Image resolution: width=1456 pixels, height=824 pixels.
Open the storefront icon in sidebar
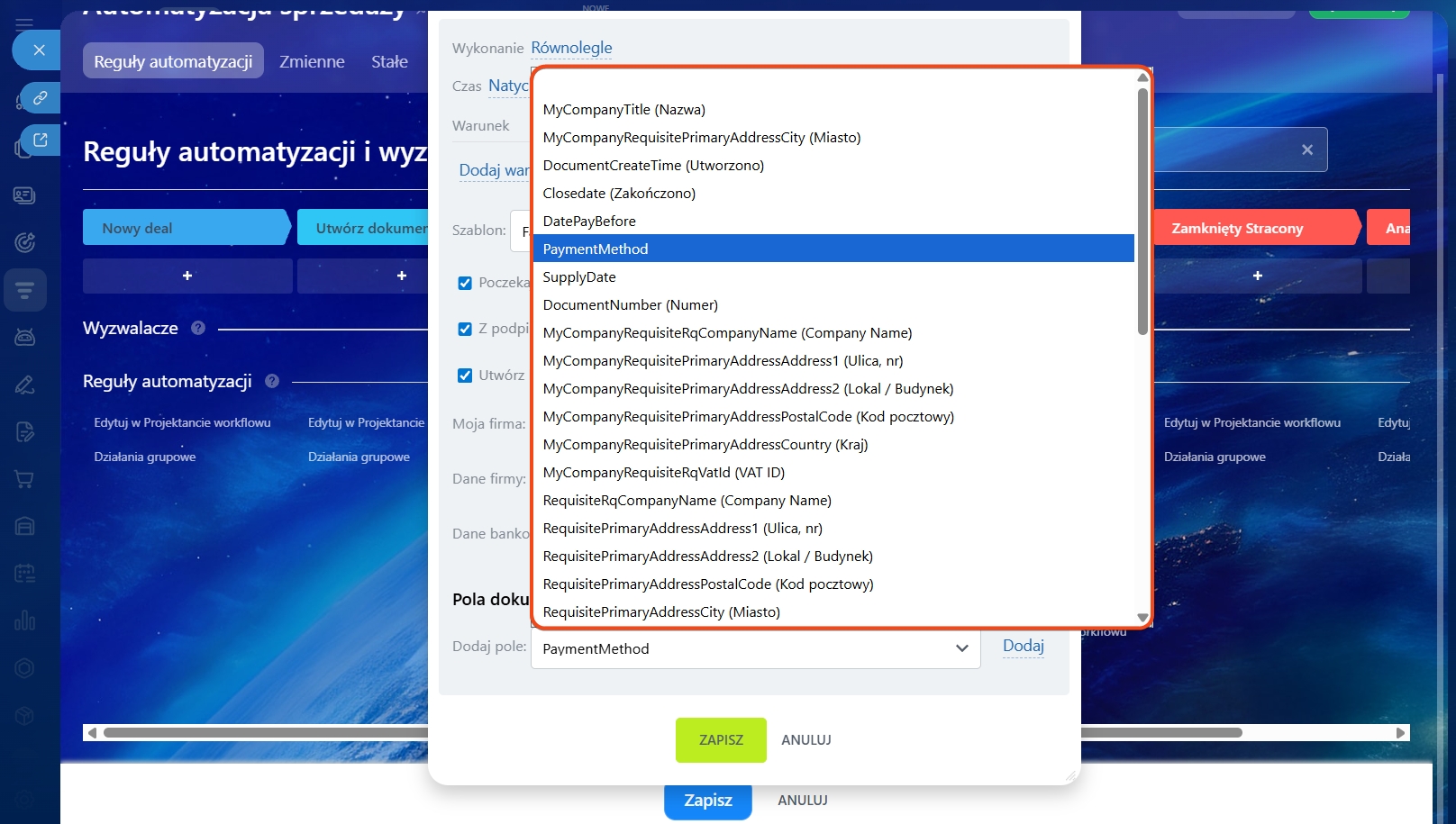24,526
